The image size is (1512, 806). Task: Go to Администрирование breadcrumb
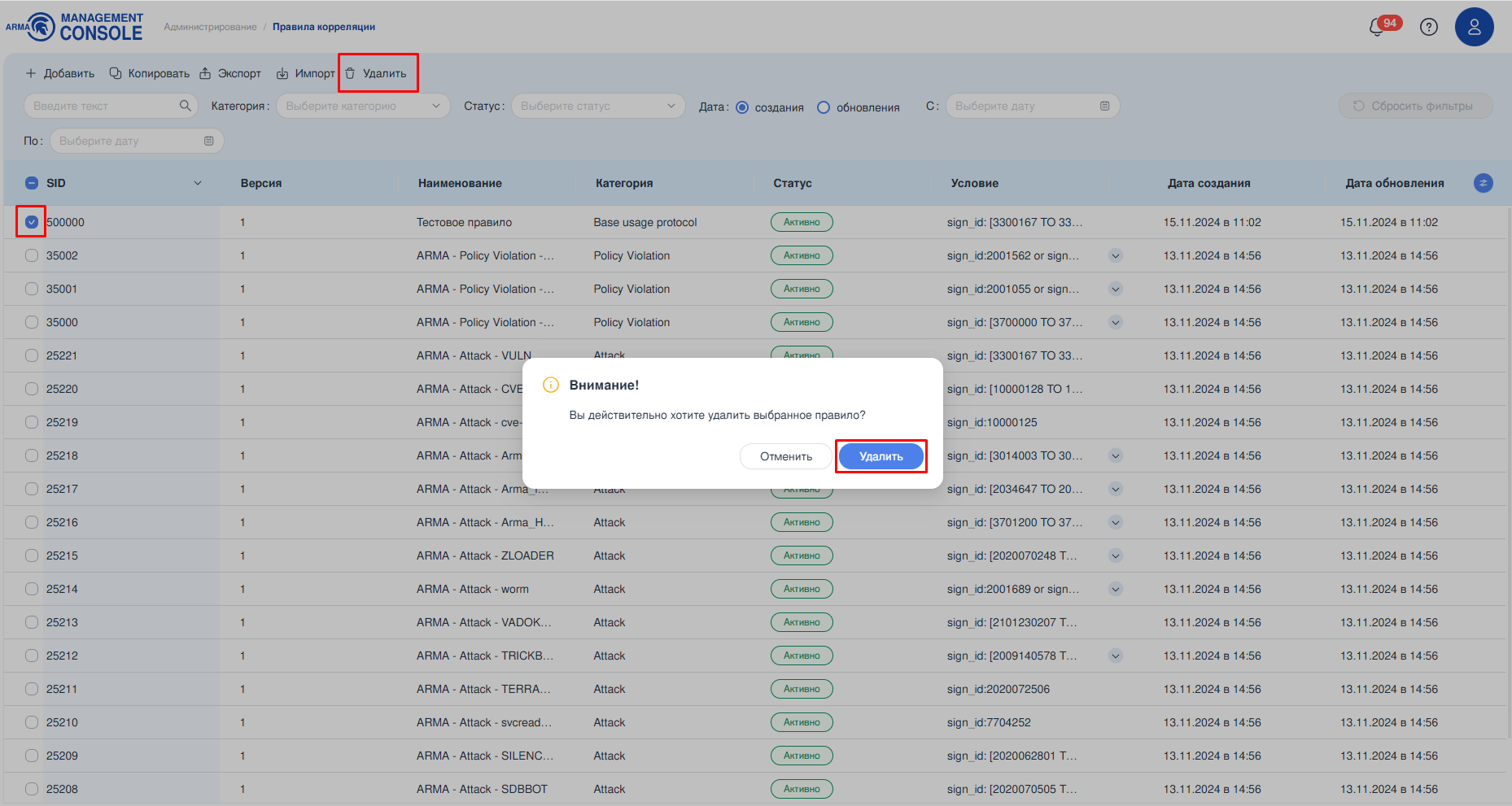(x=210, y=27)
